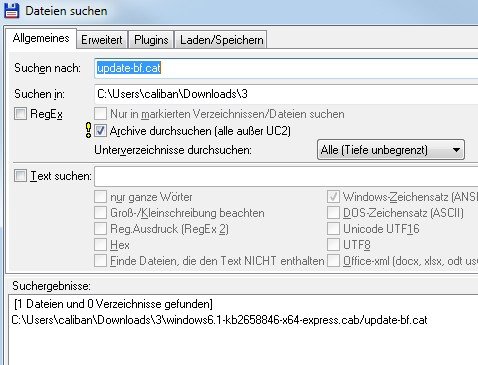Toggle Groß-/Kleinschreibung beachten checkbox
Image resolution: width=478 pixels, height=365 pixels.
point(100,213)
